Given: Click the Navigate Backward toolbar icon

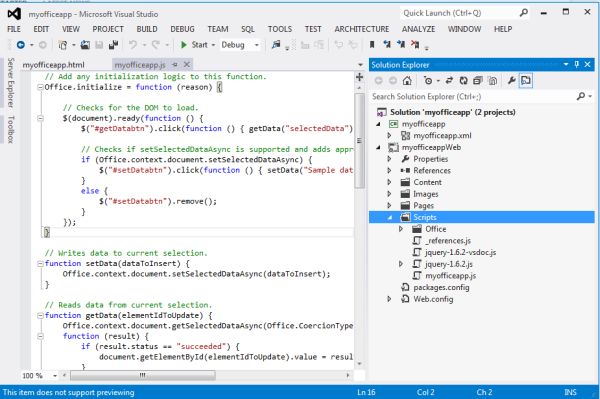Looking at the screenshot, I should [21, 45].
